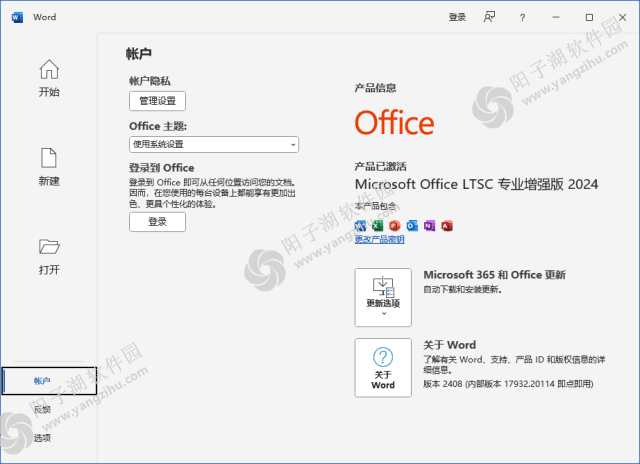Click the 更改产品密钥 link
Screen dimensions: 640x464
pyautogui.click(x=380, y=239)
